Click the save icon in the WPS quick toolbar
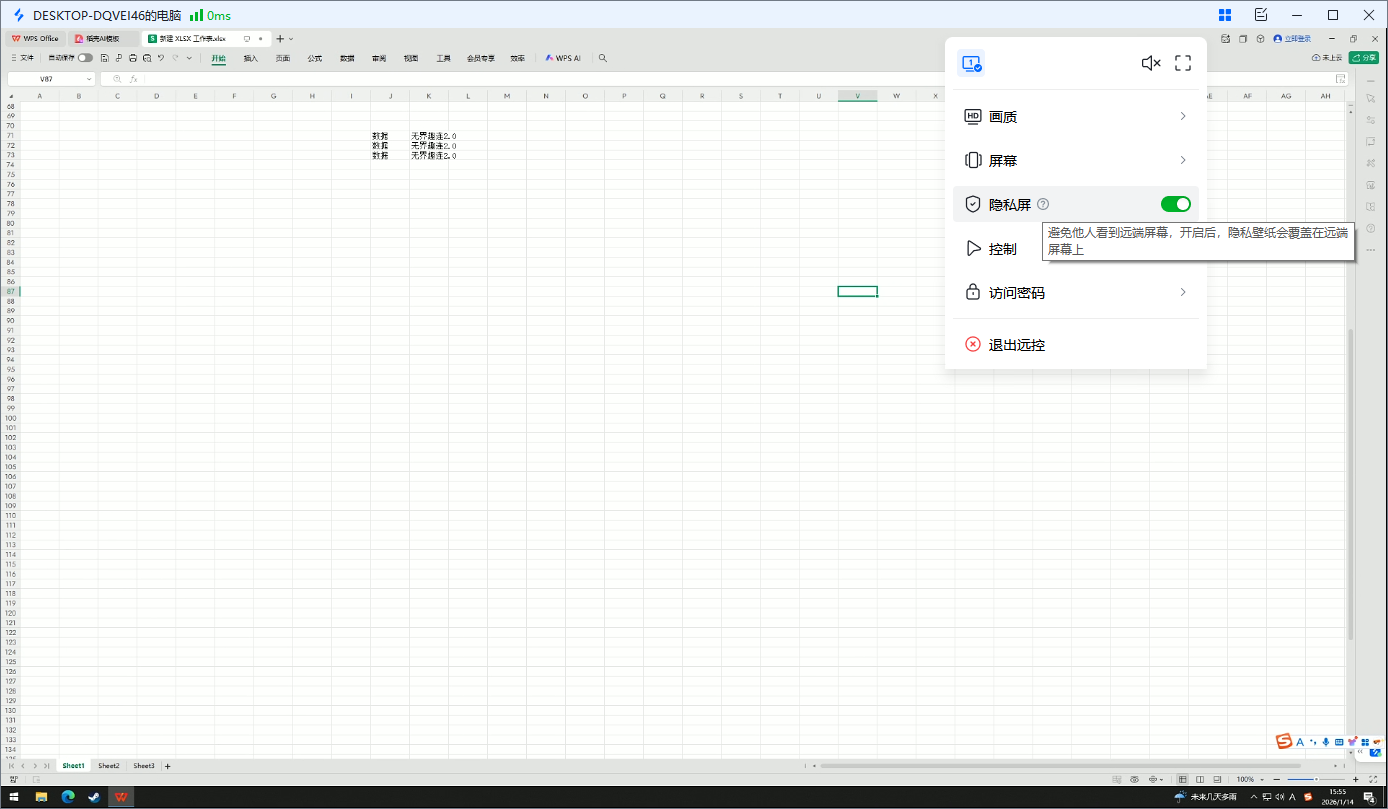 pos(105,58)
